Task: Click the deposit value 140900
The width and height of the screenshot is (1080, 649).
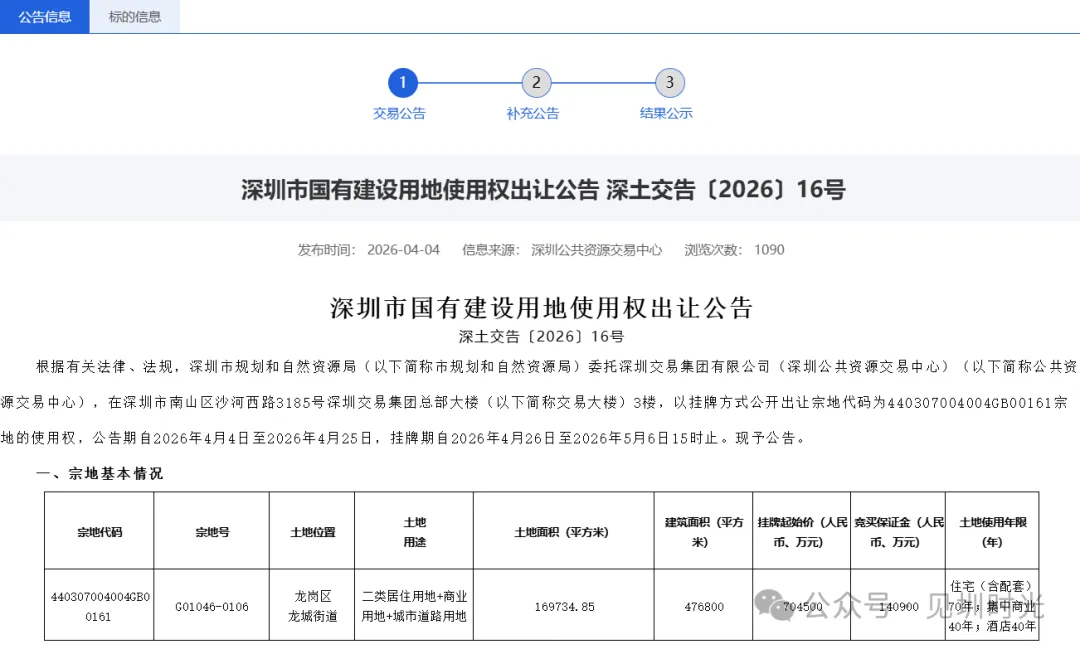Action: tap(899, 606)
